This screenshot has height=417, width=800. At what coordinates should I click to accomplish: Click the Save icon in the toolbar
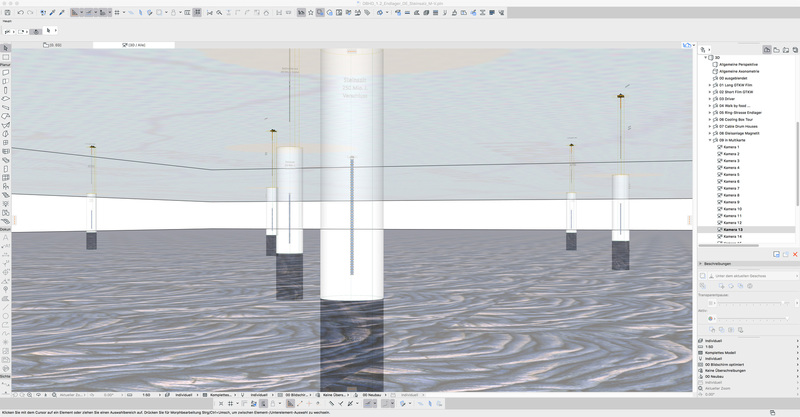7,13
